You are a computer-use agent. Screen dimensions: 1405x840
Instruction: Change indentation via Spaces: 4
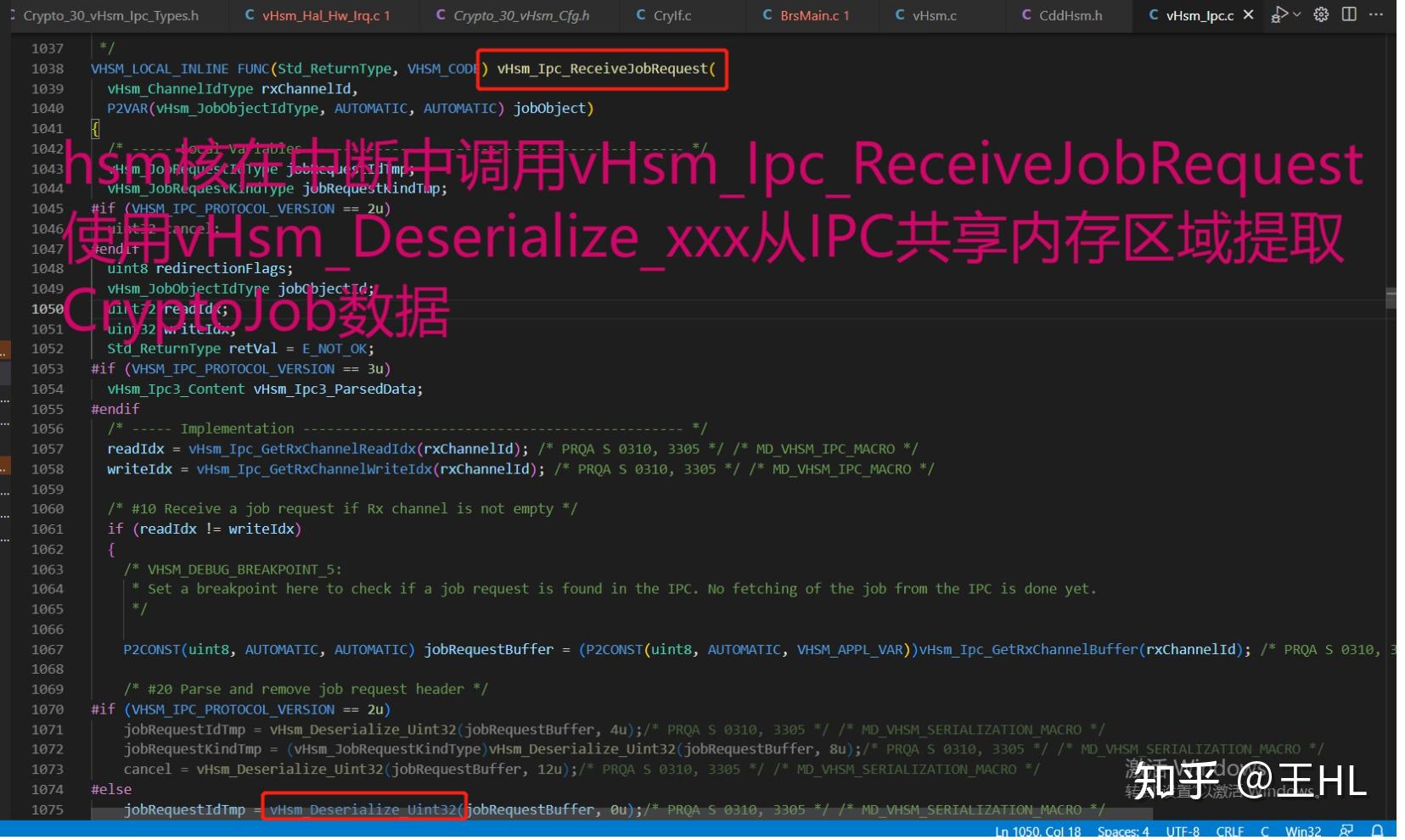click(x=1123, y=831)
